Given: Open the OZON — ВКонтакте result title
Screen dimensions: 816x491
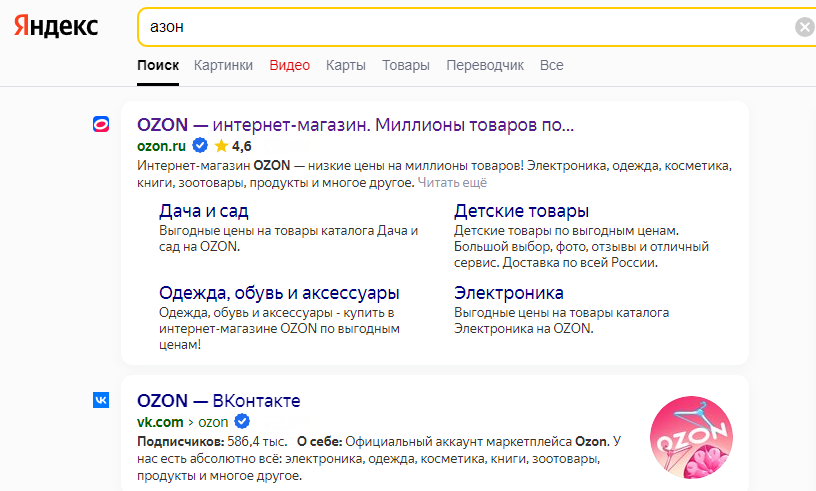Looking at the screenshot, I should pyautogui.click(x=219, y=401).
